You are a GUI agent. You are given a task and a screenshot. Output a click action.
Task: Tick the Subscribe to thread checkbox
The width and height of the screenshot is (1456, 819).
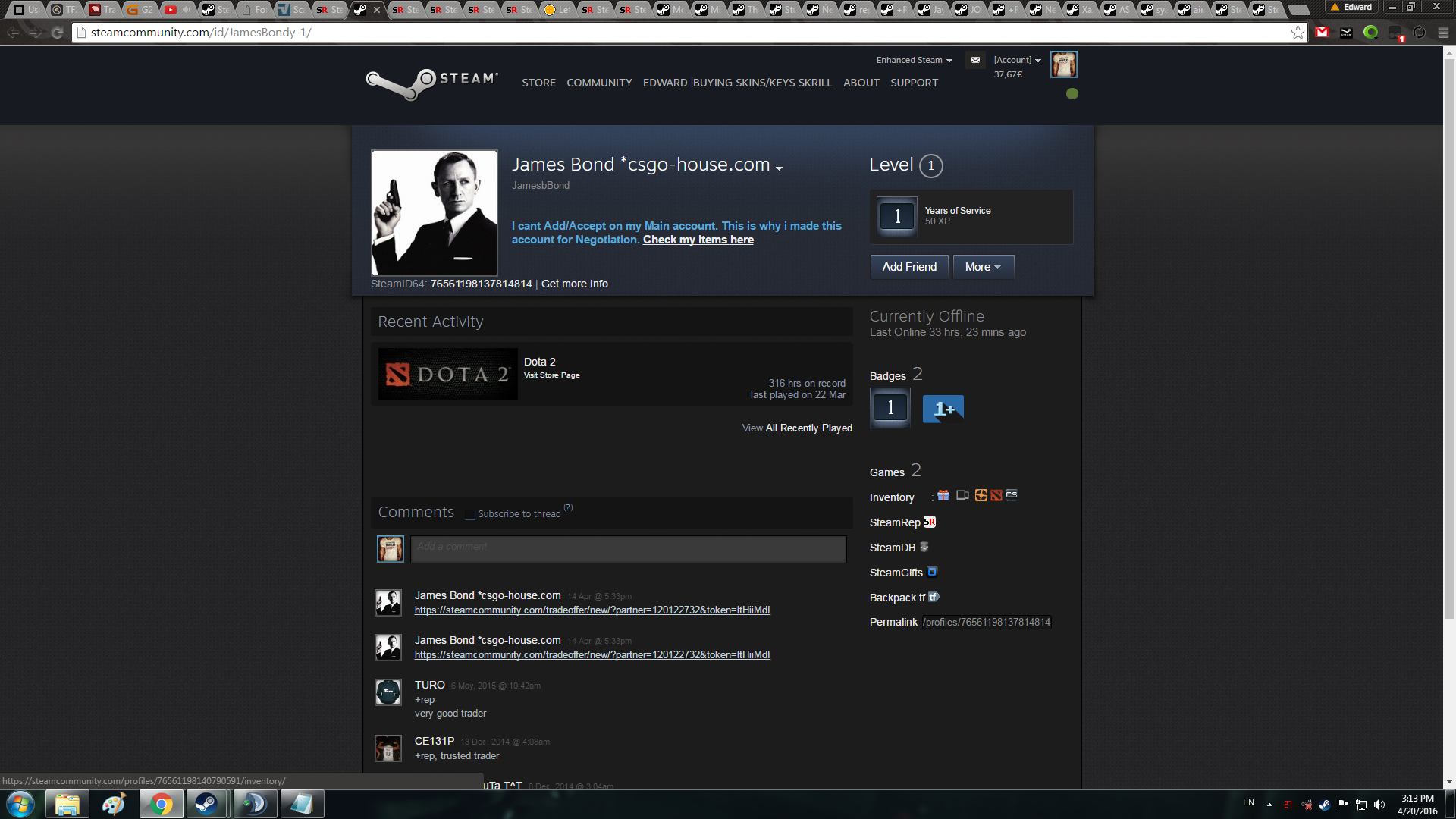[x=470, y=515]
